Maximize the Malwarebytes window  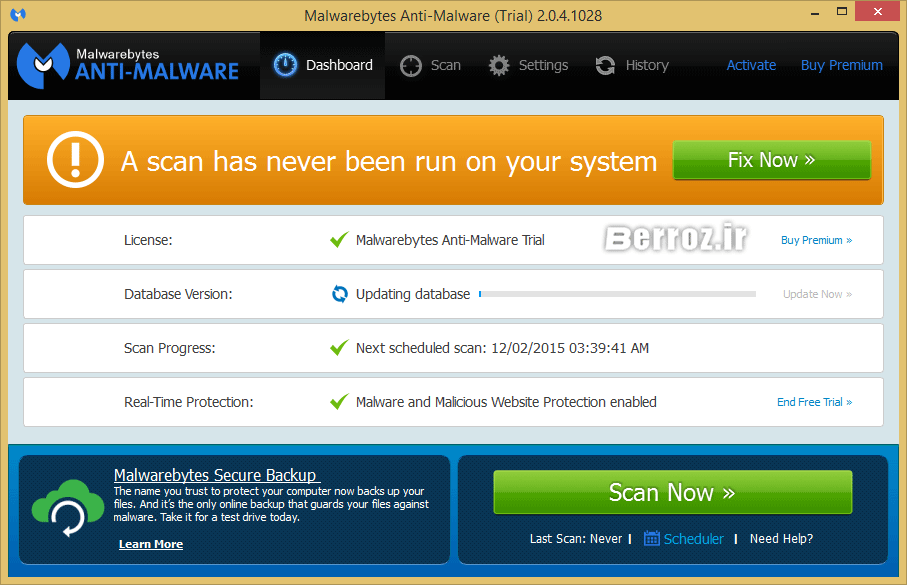[842, 12]
